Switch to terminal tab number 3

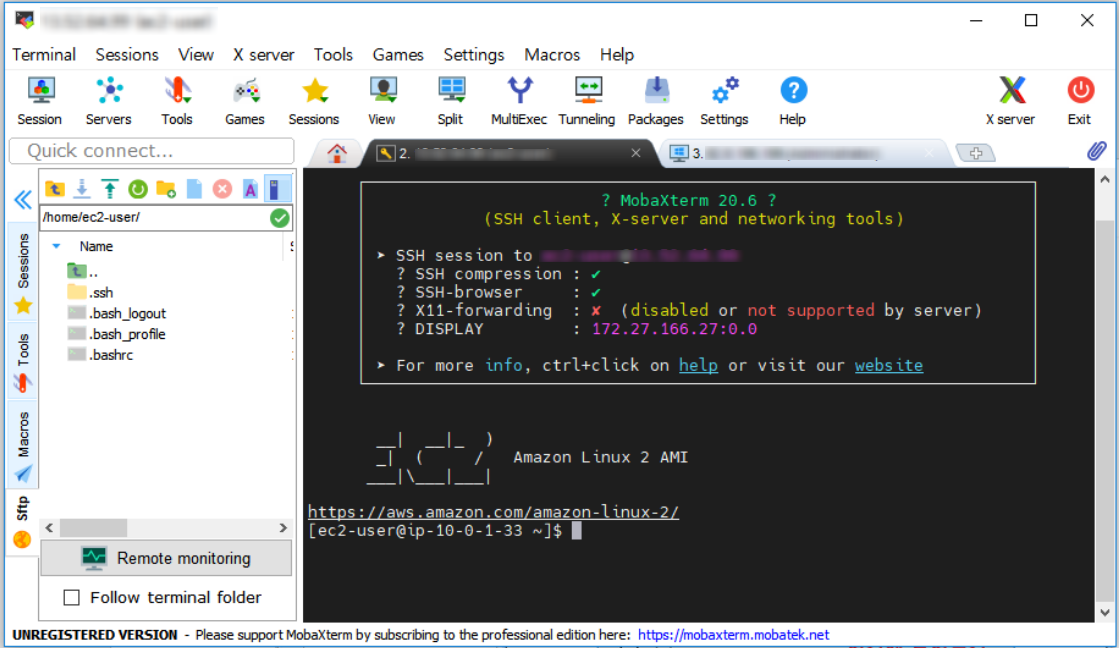(805, 153)
